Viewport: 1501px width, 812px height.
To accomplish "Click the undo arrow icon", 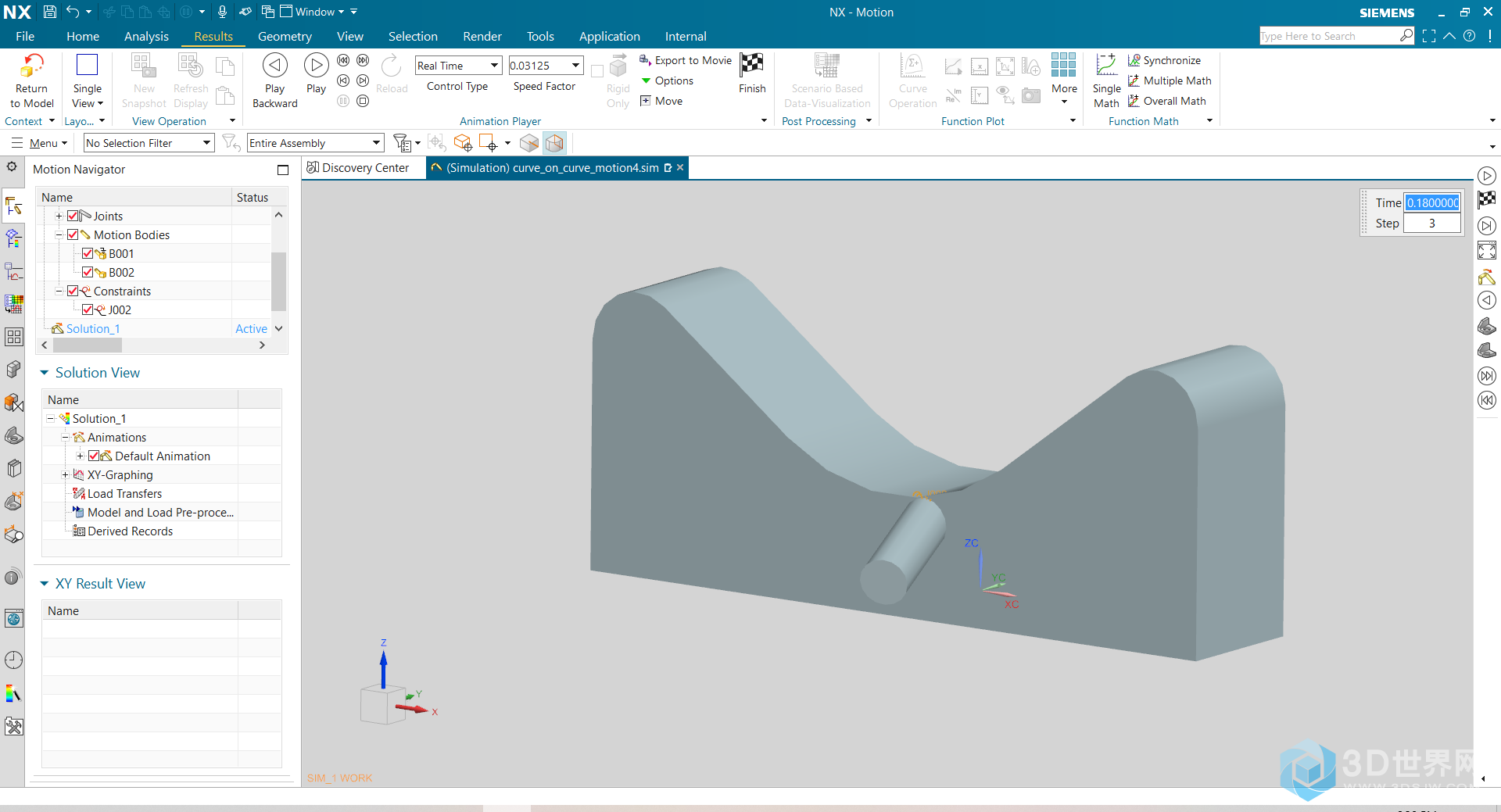I will point(73,12).
